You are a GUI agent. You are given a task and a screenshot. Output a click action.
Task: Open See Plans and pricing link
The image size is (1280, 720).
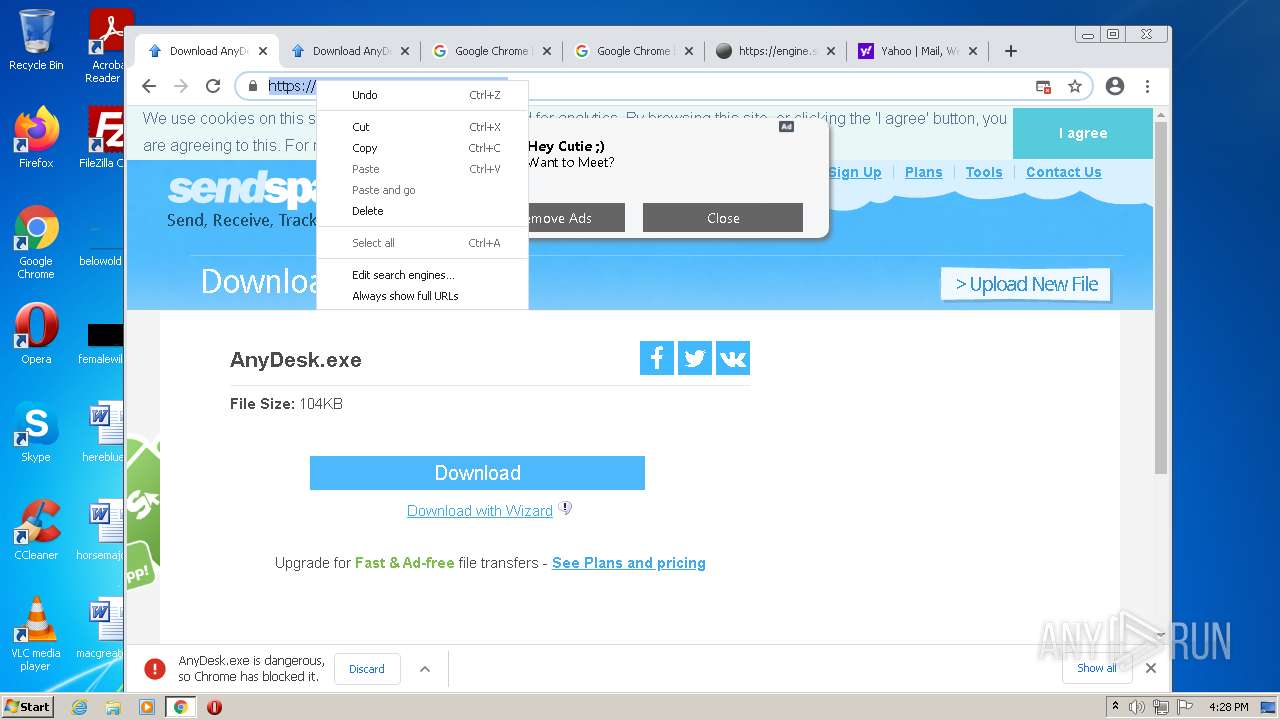(x=629, y=563)
